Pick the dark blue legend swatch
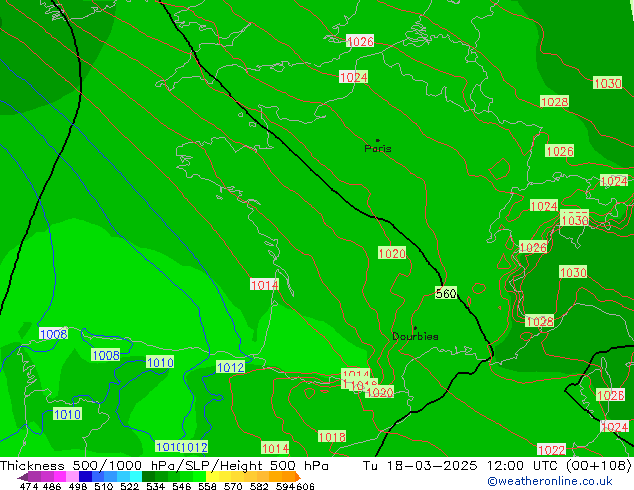 coord(85,476)
